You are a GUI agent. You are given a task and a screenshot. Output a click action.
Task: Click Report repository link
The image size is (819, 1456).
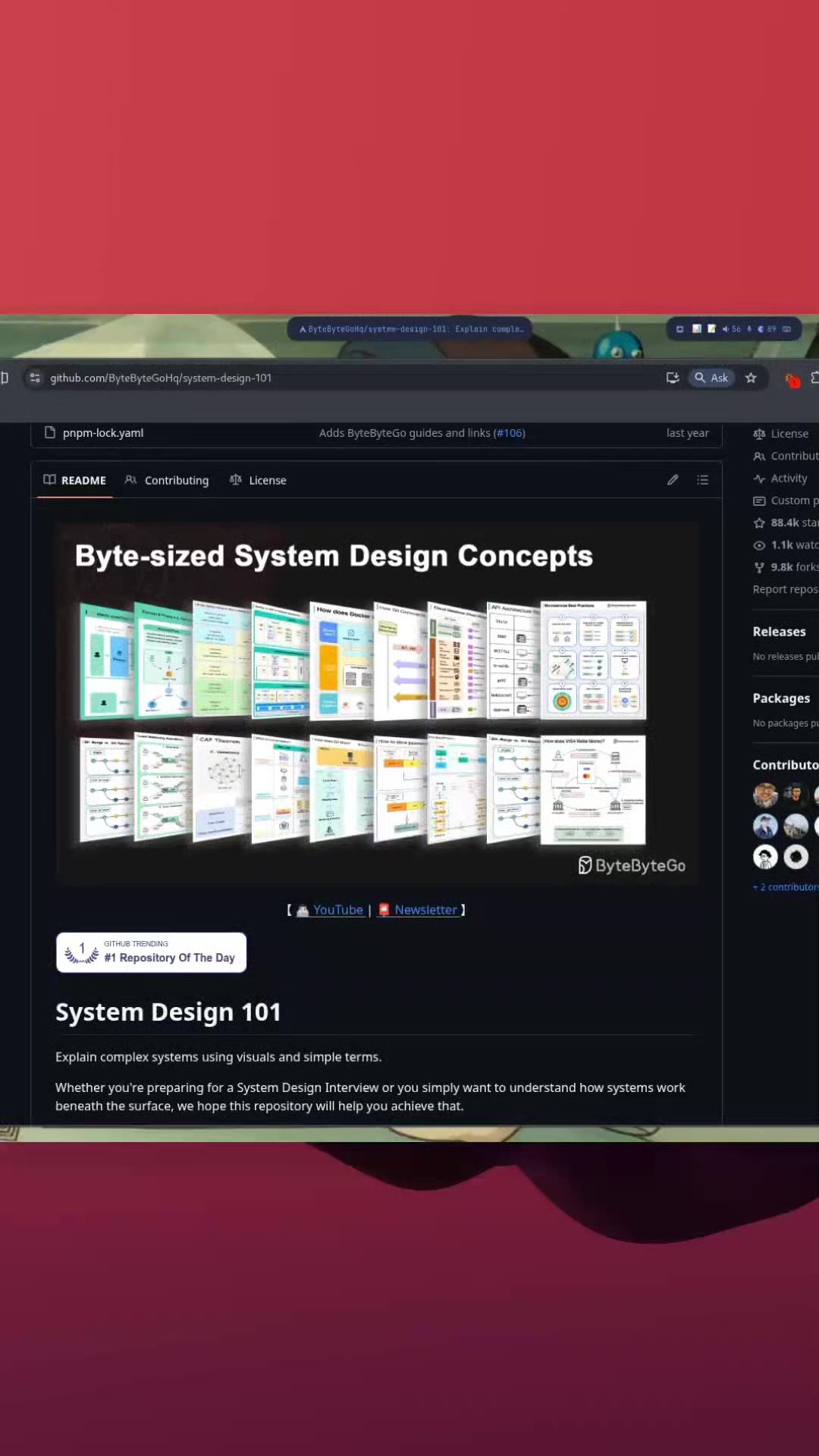click(786, 589)
